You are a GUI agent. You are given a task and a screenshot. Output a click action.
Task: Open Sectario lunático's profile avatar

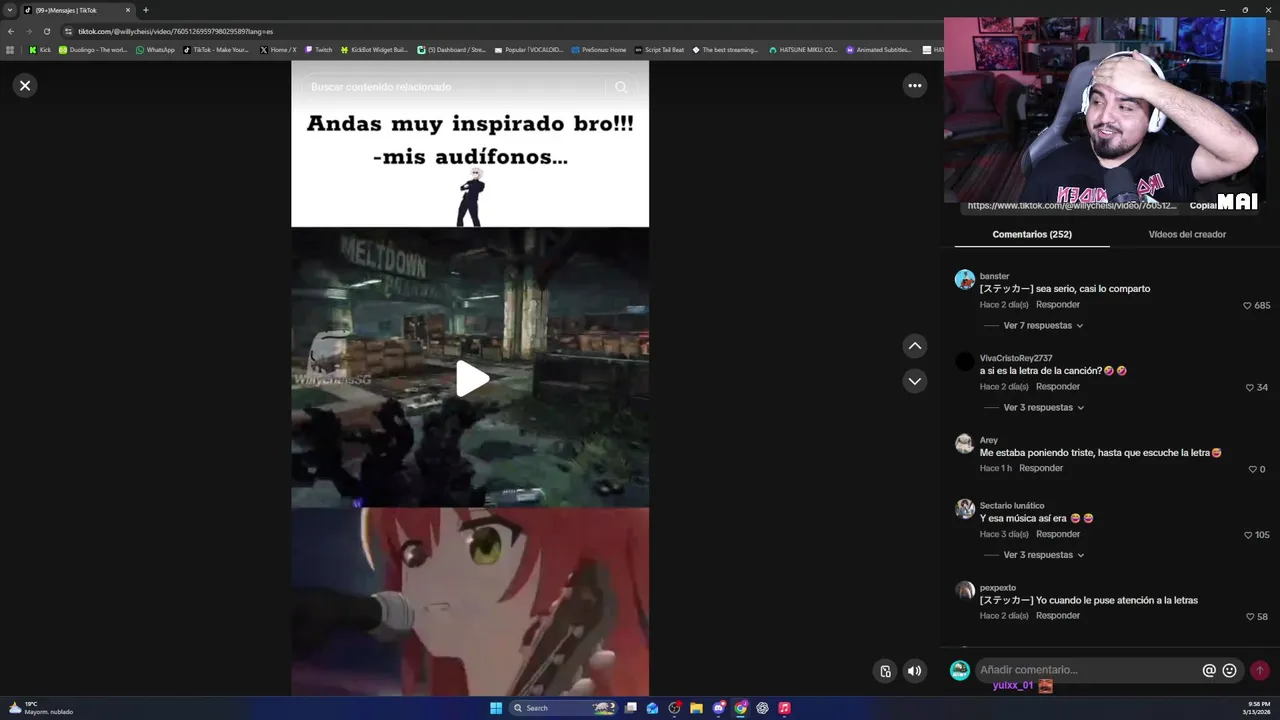964,509
